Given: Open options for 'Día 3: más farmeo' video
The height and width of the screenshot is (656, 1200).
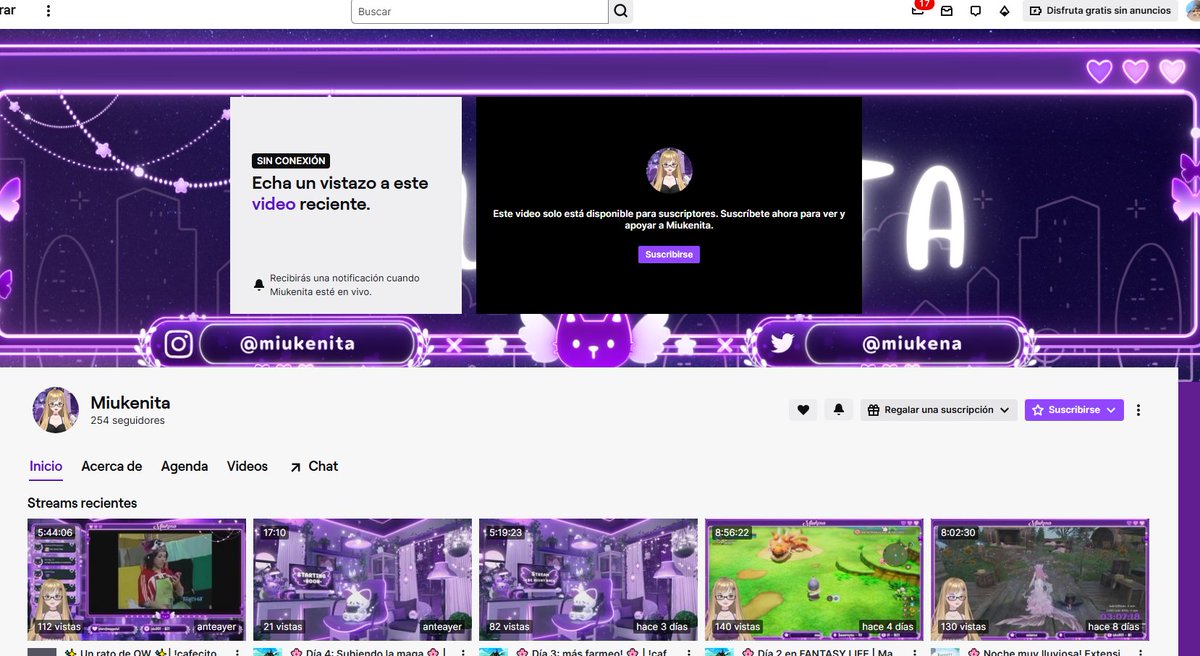Looking at the screenshot, I should click(x=689, y=652).
